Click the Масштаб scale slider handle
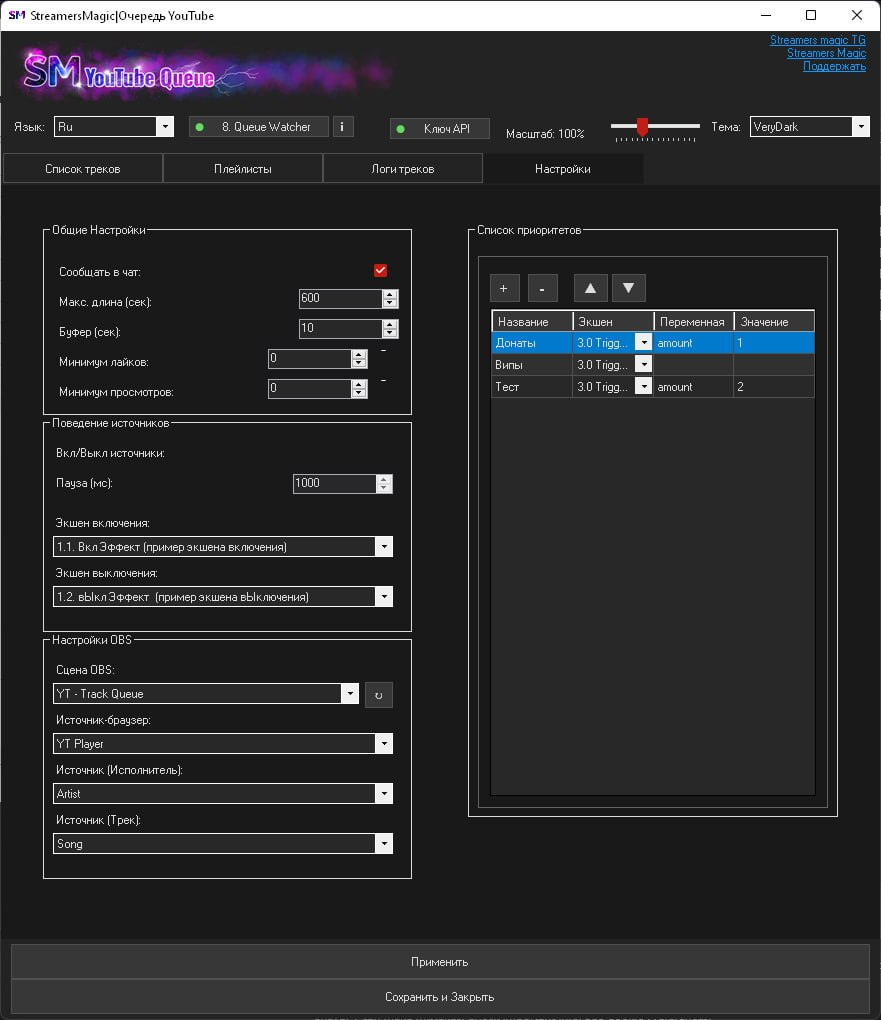The height and width of the screenshot is (1020, 881). tap(642, 126)
